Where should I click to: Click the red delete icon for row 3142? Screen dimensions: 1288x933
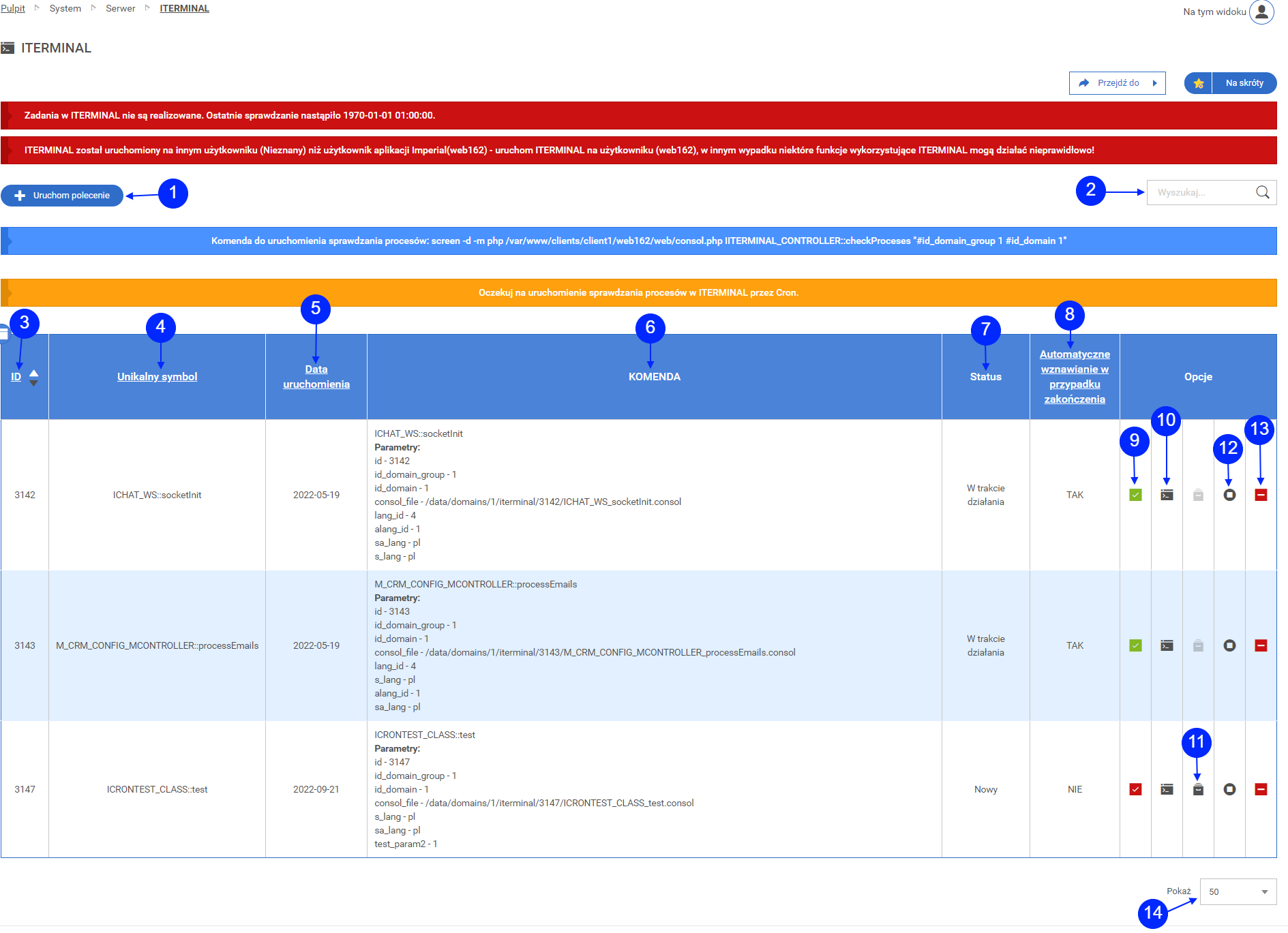point(1261,495)
